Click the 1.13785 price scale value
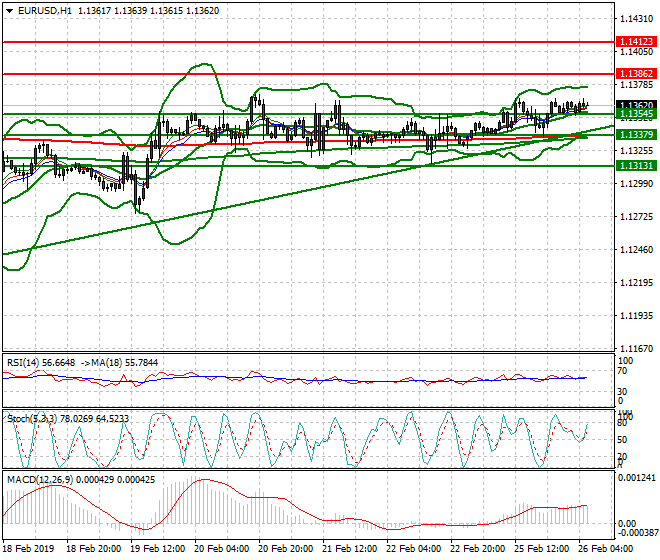This screenshot has height=560, width=660. (636, 85)
